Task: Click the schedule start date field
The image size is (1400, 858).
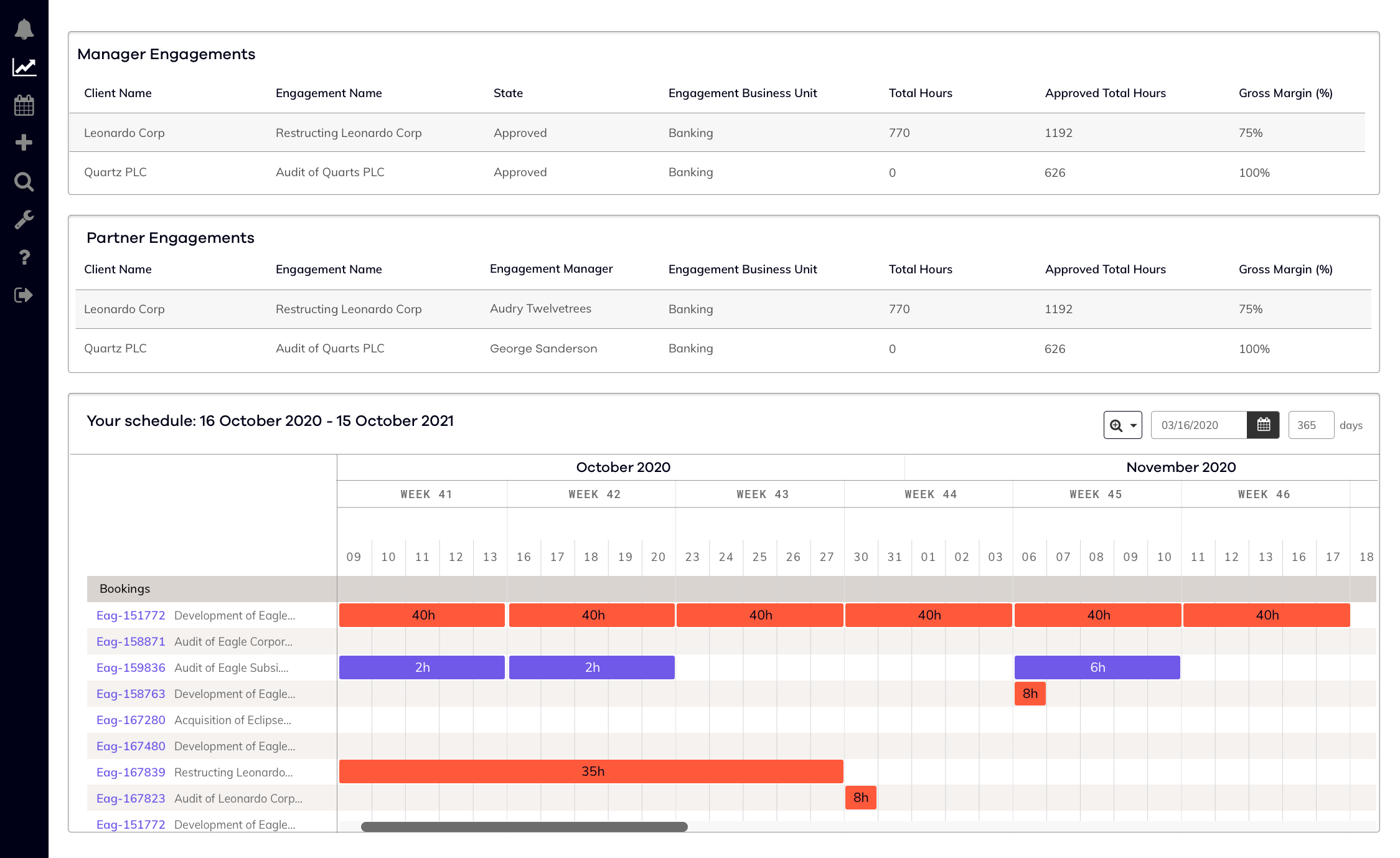Action: click(1198, 425)
